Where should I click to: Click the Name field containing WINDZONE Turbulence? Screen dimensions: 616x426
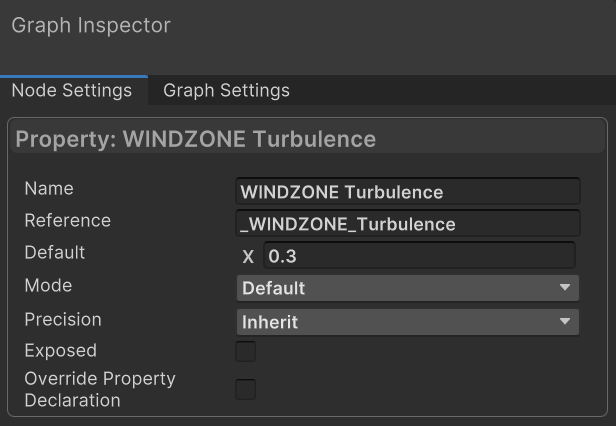coord(408,191)
